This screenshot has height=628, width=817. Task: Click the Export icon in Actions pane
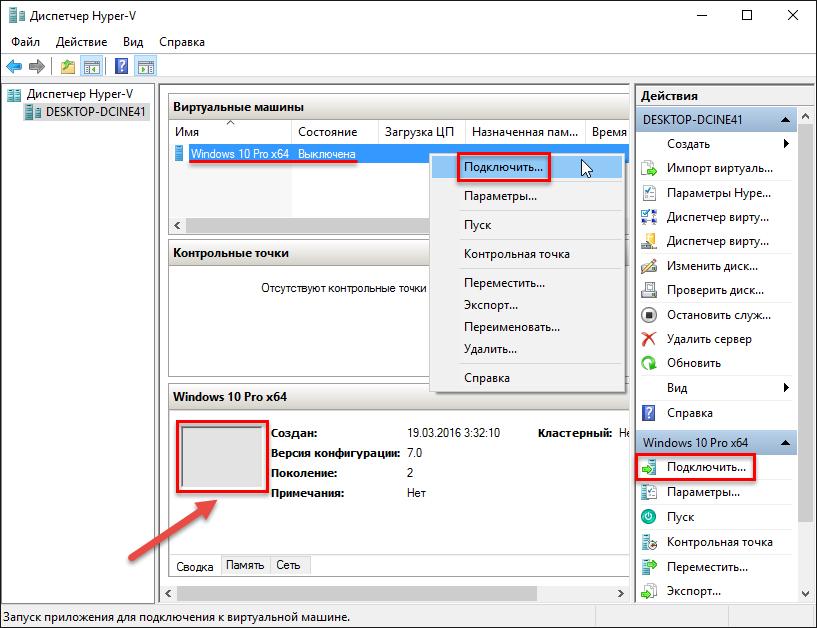[x=649, y=591]
